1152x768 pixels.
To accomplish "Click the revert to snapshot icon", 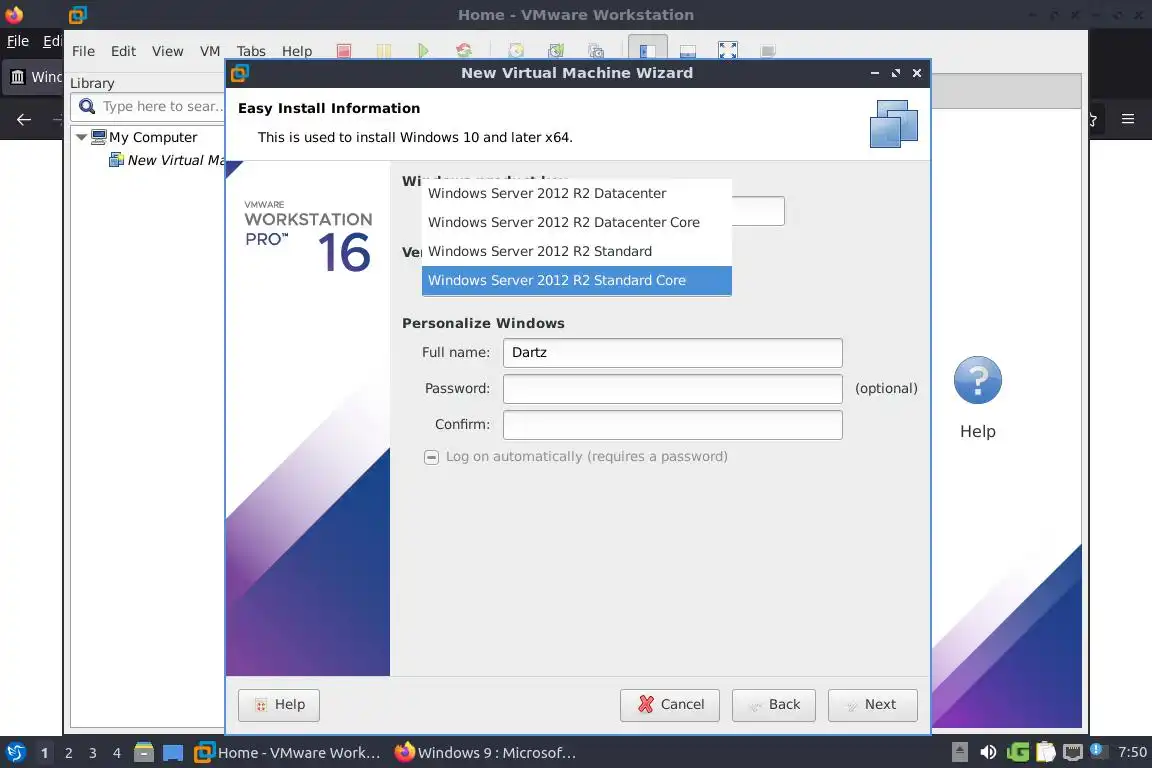I will [556, 51].
